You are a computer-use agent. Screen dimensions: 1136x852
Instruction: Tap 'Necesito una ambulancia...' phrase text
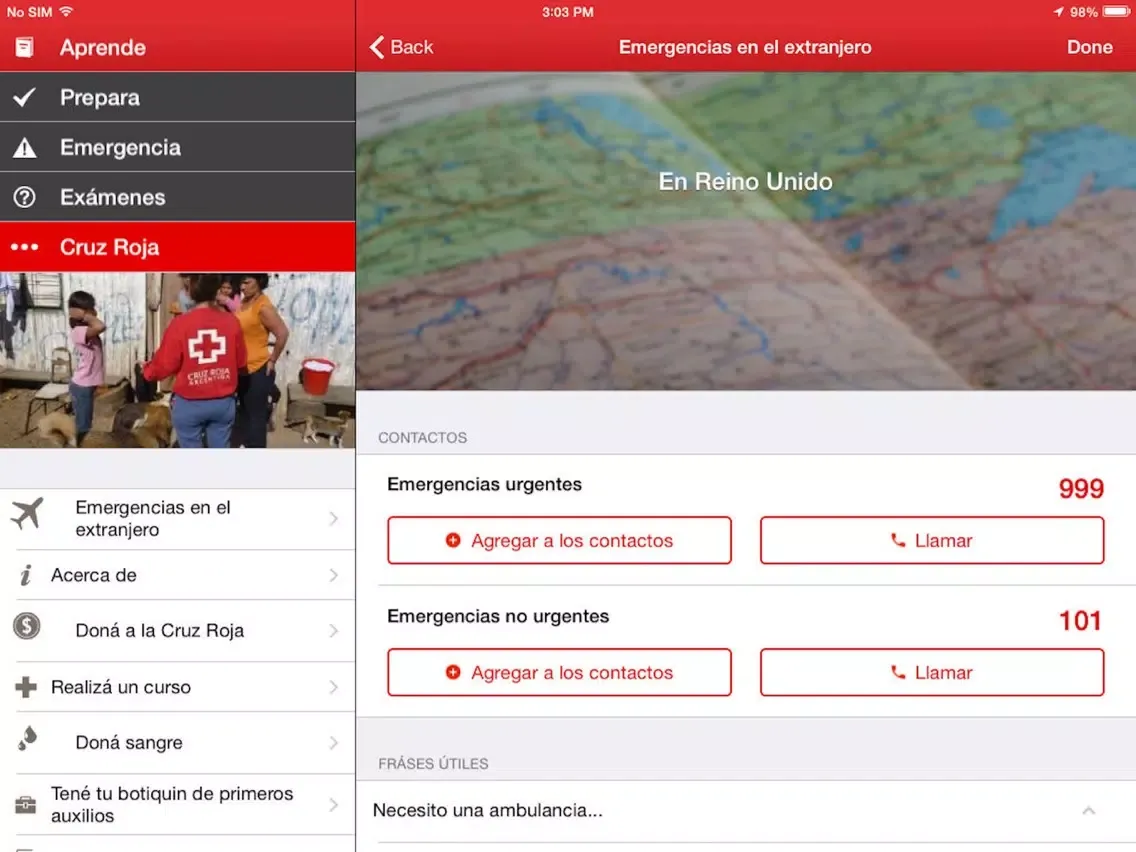[488, 811]
